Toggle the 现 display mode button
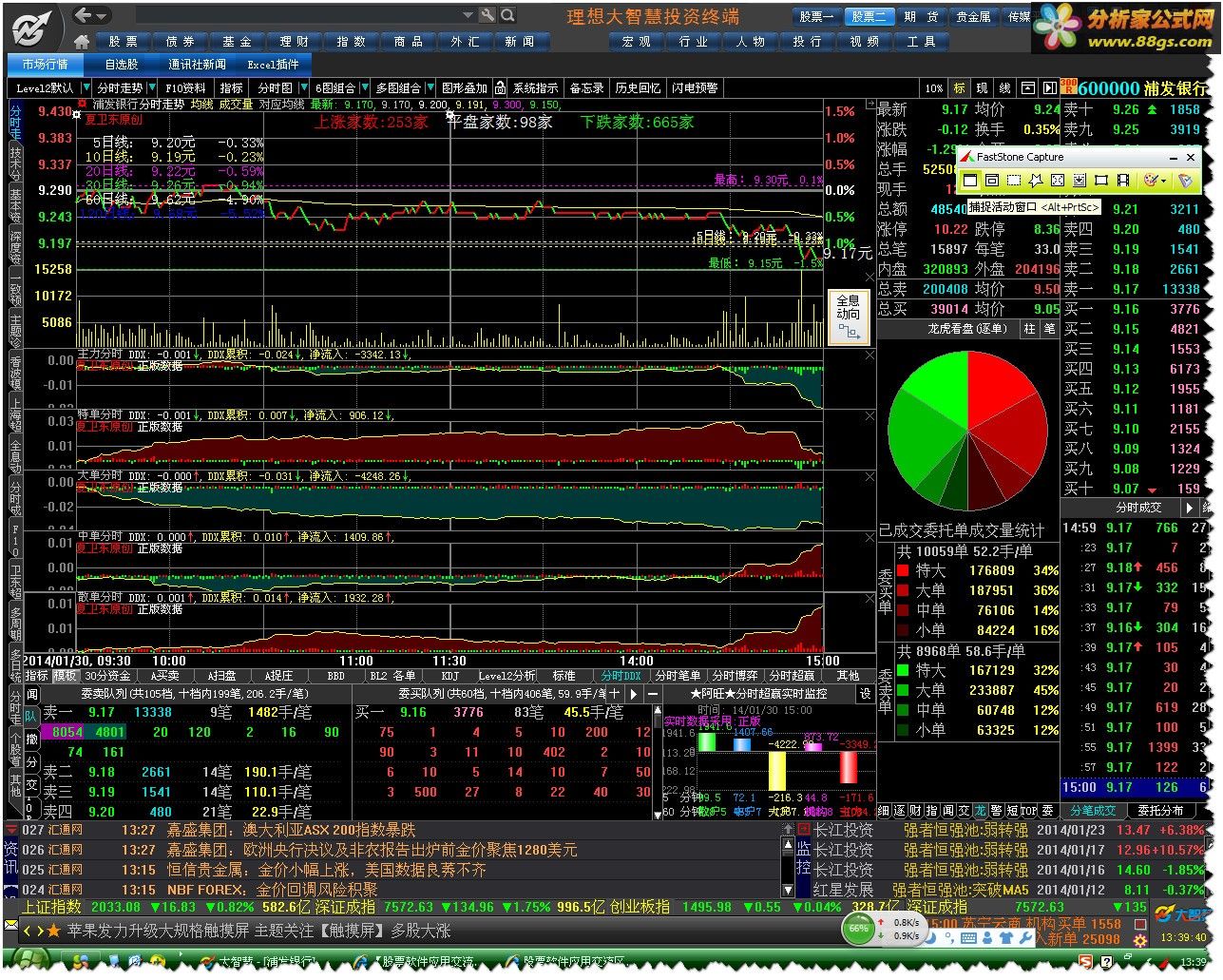This screenshot has width=1223, height=980. pyautogui.click(x=983, y=88)
